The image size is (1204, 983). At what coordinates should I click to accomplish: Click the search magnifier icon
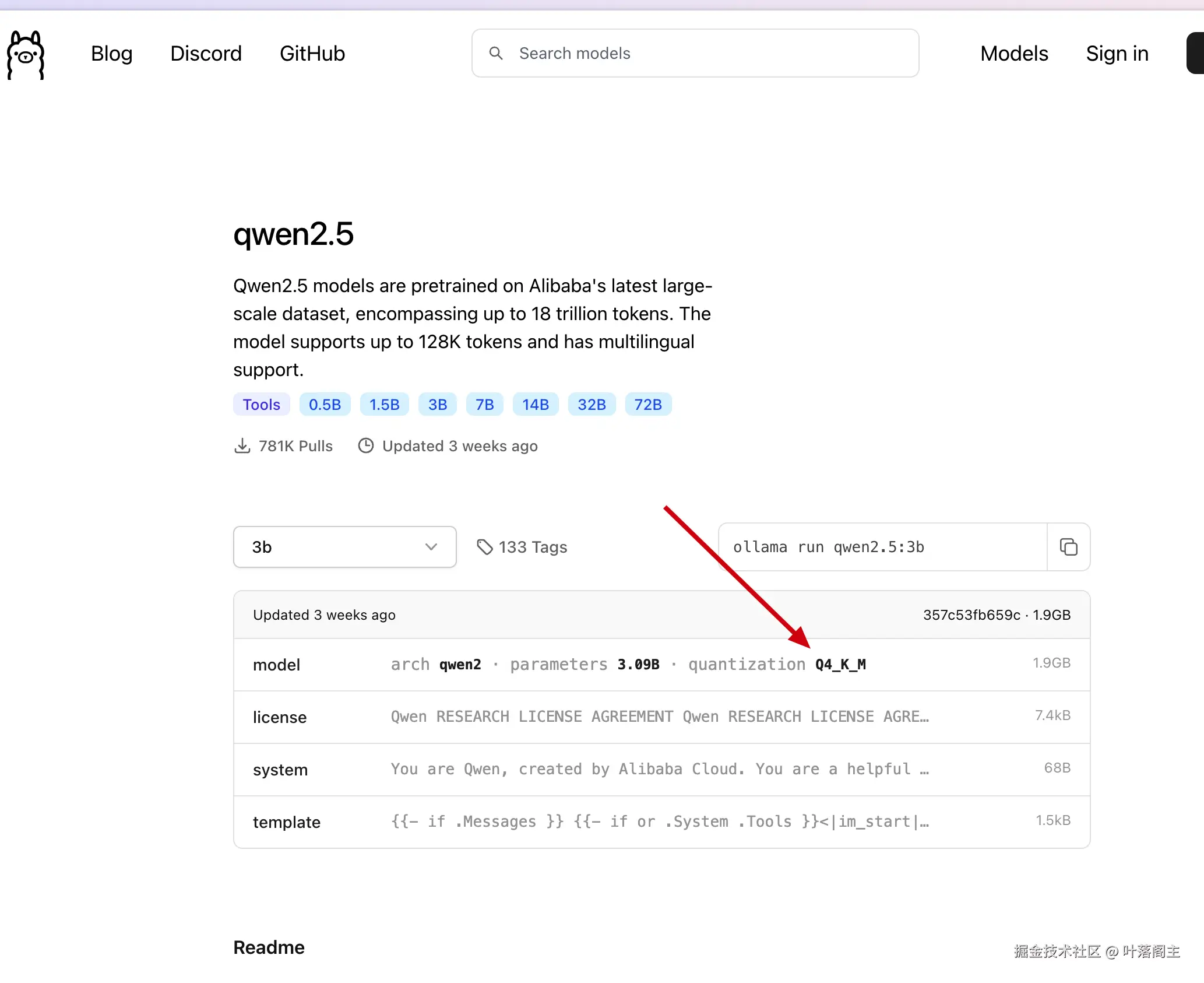coord(496,53)
